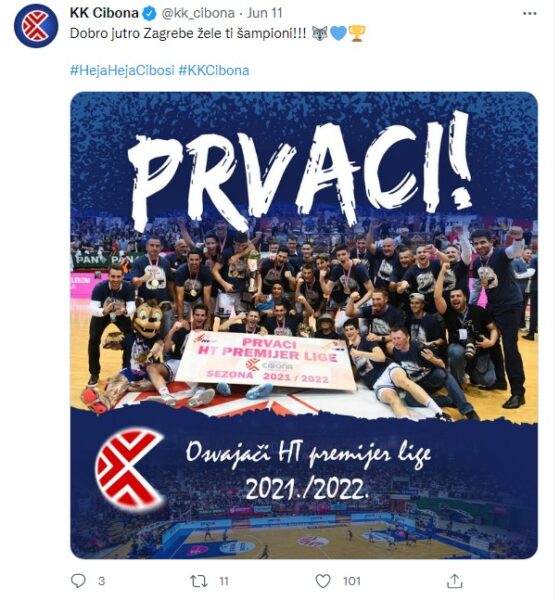View the retweet count of 11
Viewport: 560px width, 600px height.
224,581
